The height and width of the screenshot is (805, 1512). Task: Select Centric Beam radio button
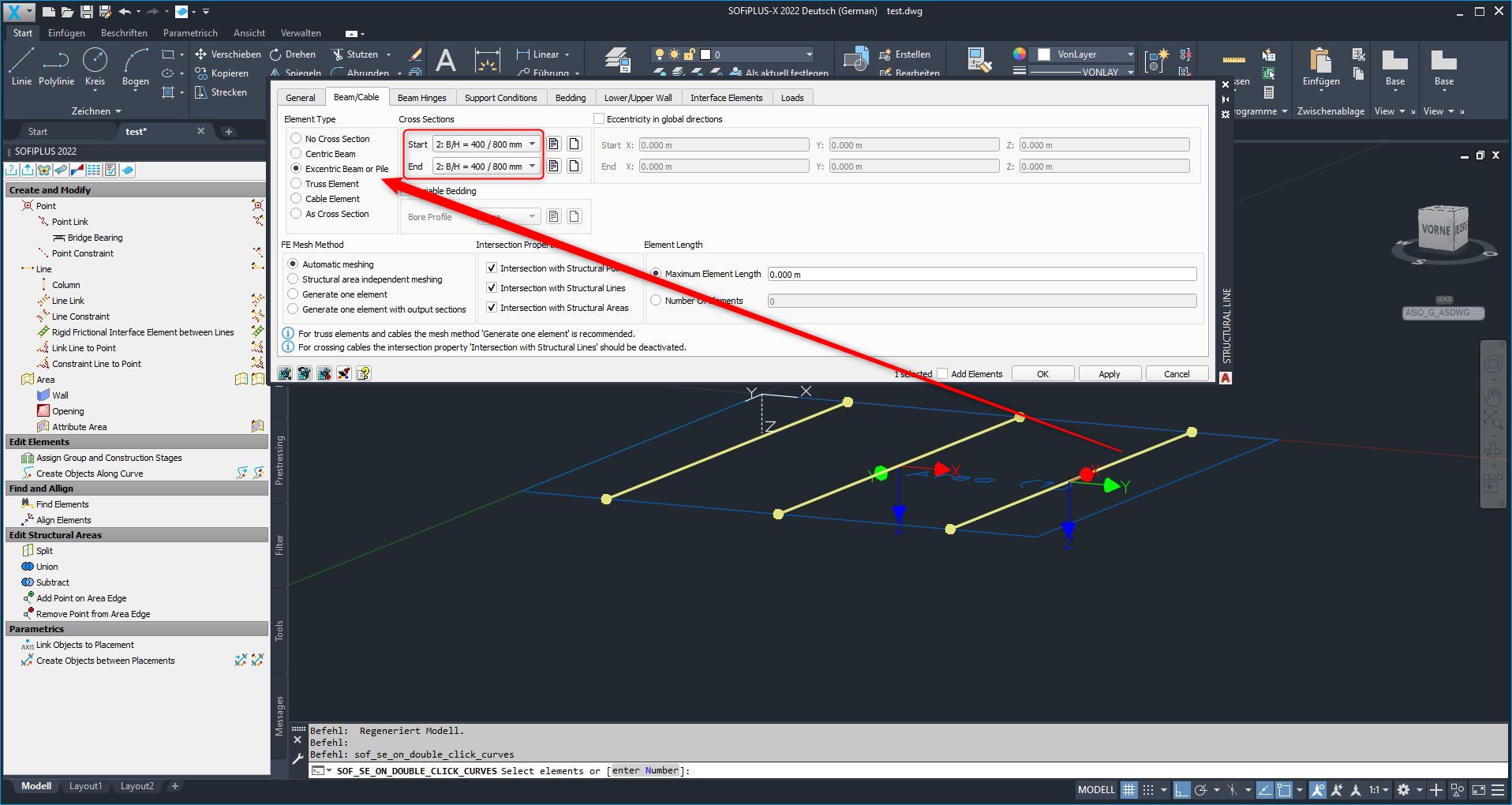click(297, 154)
